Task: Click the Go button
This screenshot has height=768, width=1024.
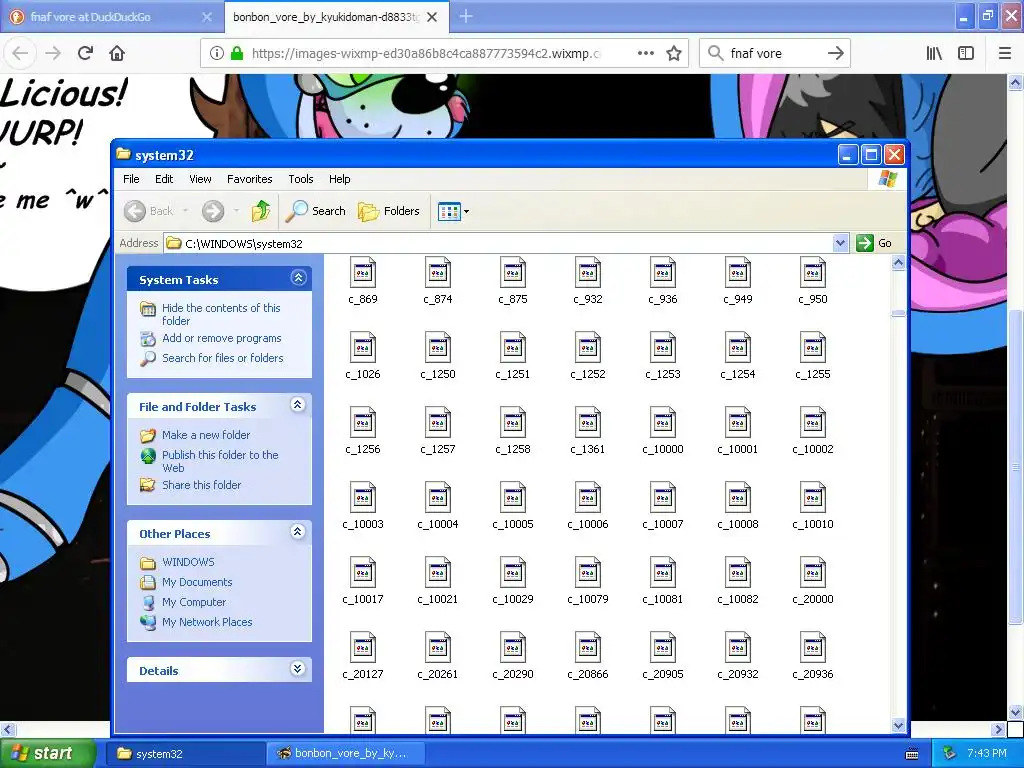Action: click(874, 243)
